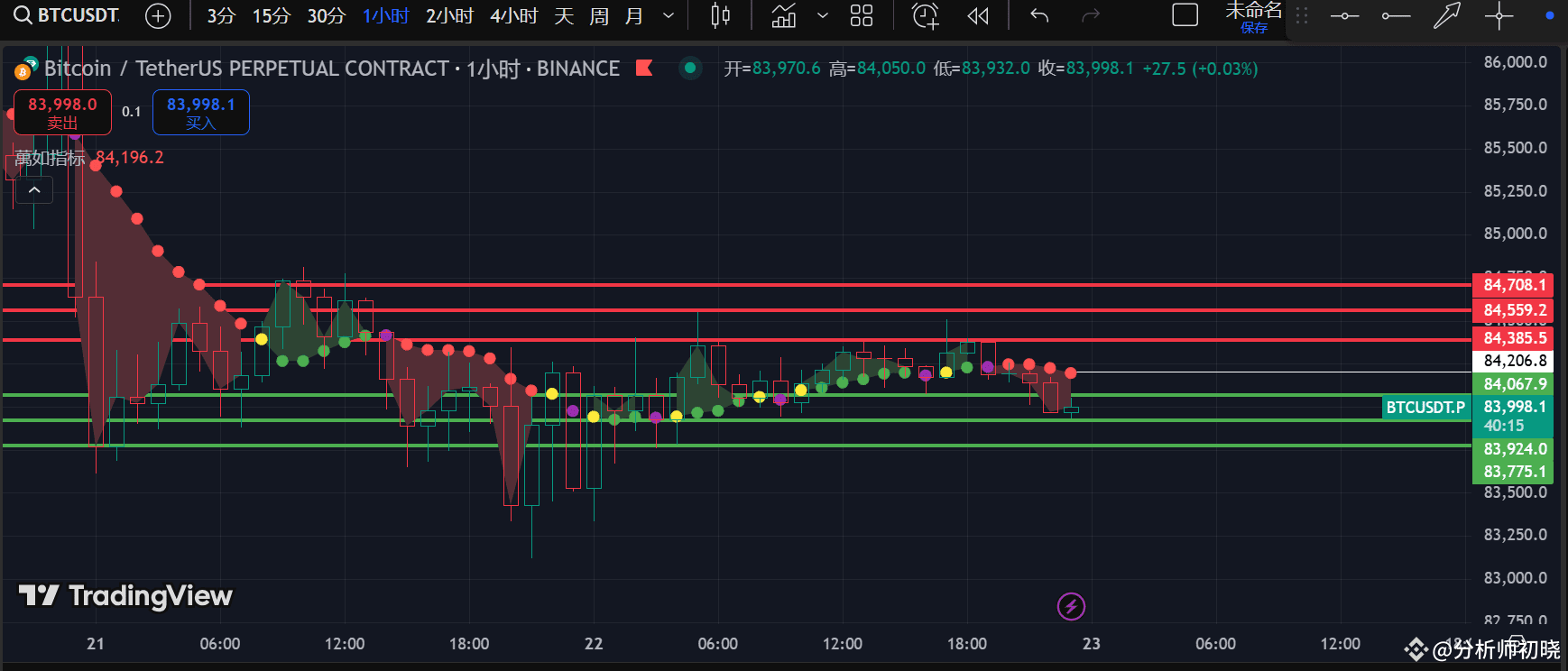
Task: Select the 3分 timeframe
Action: [x=221, y=15]
